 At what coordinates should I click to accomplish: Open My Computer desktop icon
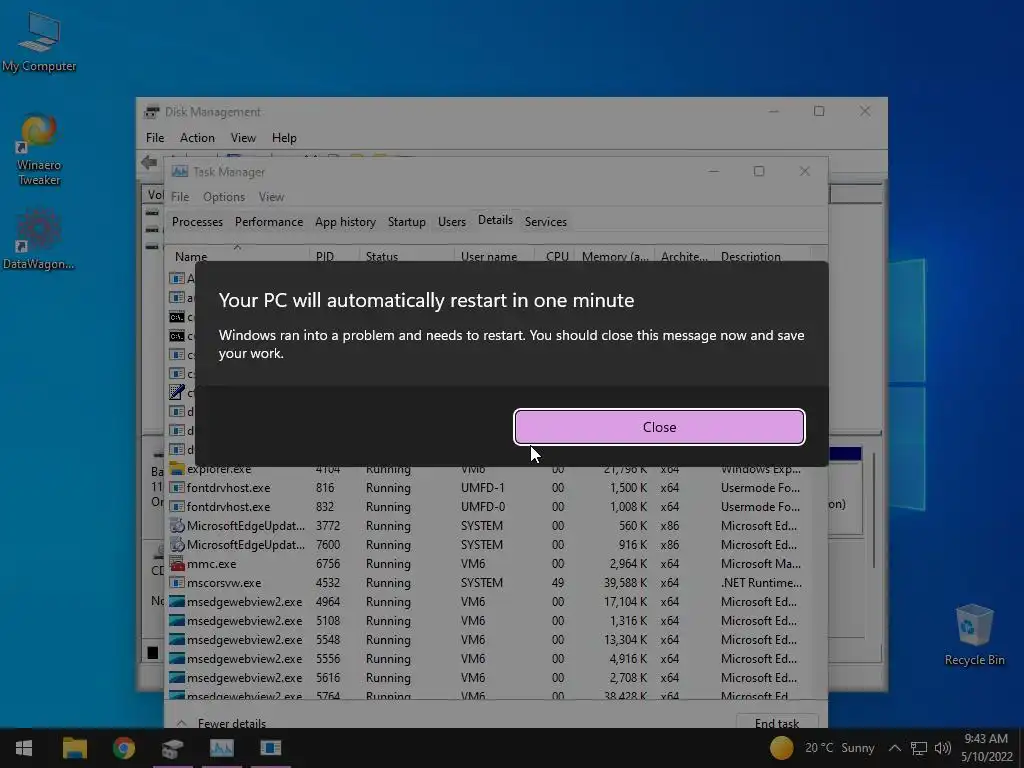point(39,42)
